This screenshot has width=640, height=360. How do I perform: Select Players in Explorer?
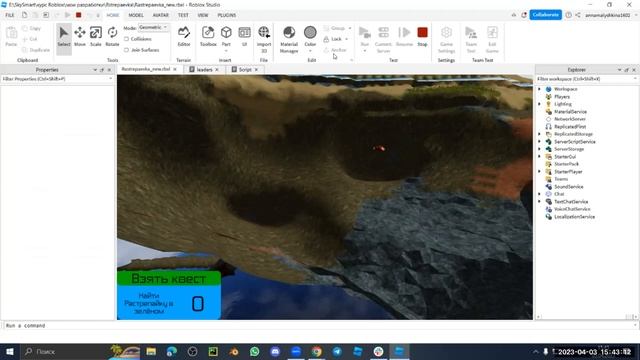coord(562,97)
